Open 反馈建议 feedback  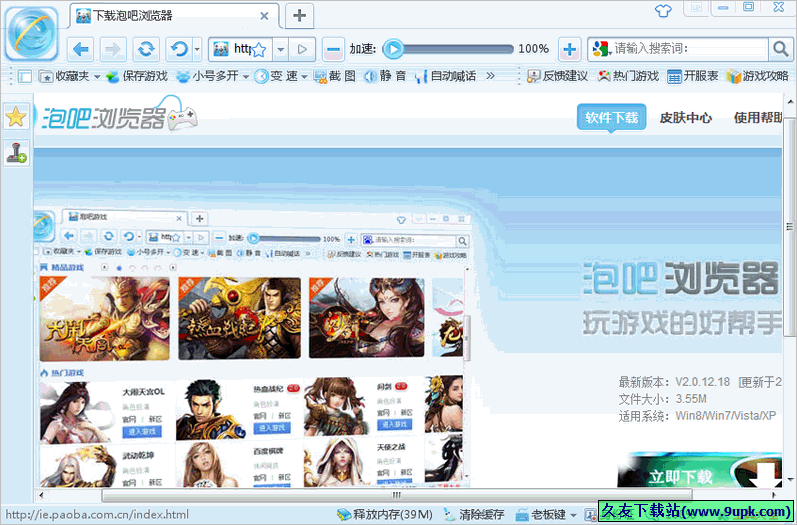point(557,76)
